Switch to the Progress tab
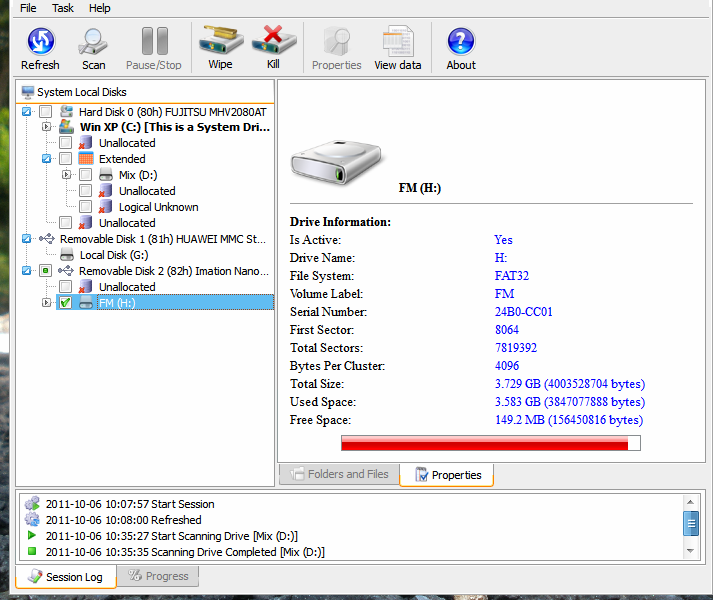Image resolution: width=713 pixels, height=600 pixels. (x=158, y=576)
